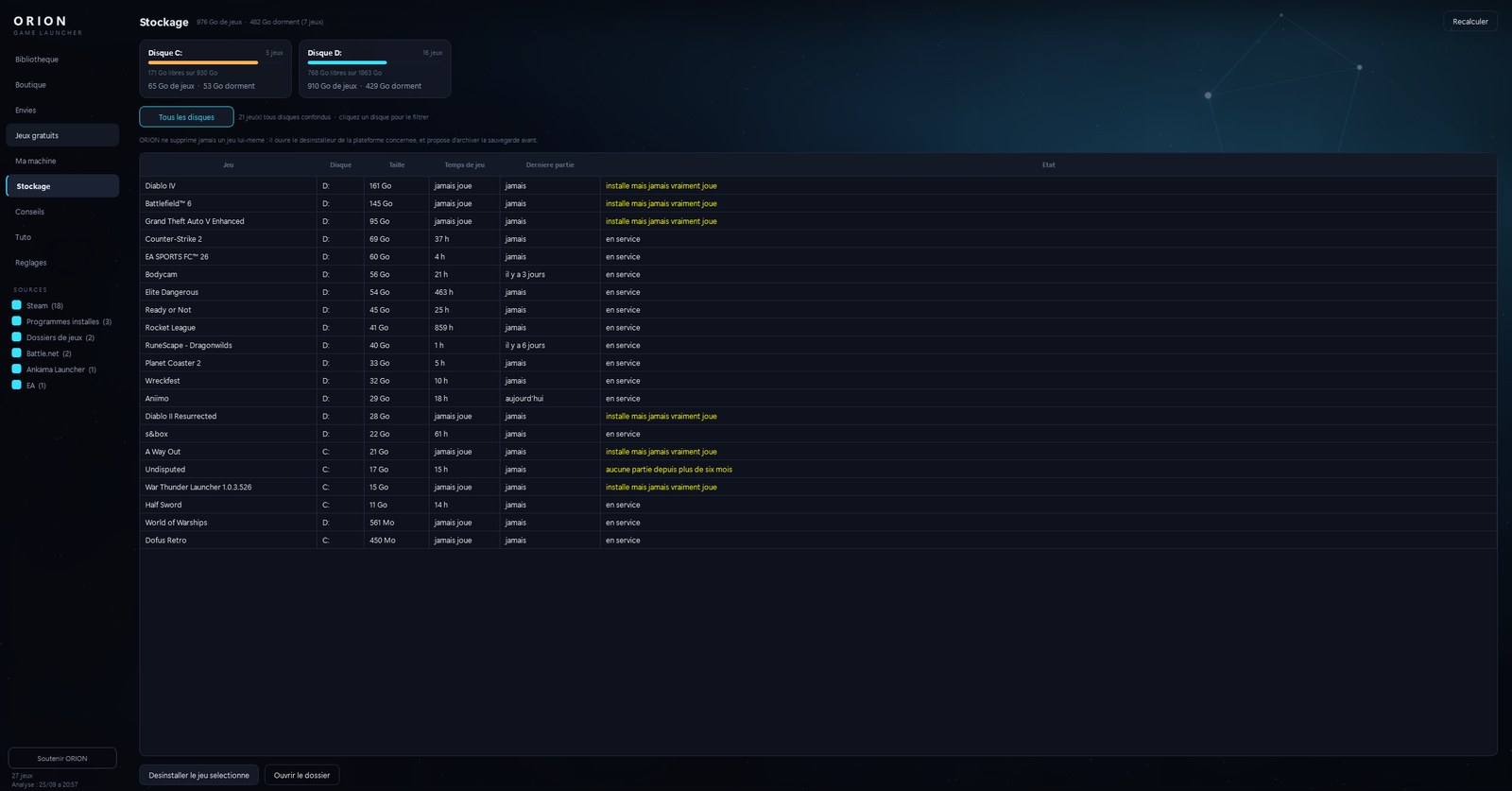This screenshot has width=1512, height=791.
Task: Filter by the Disque D: card
Action: point(375,69)
